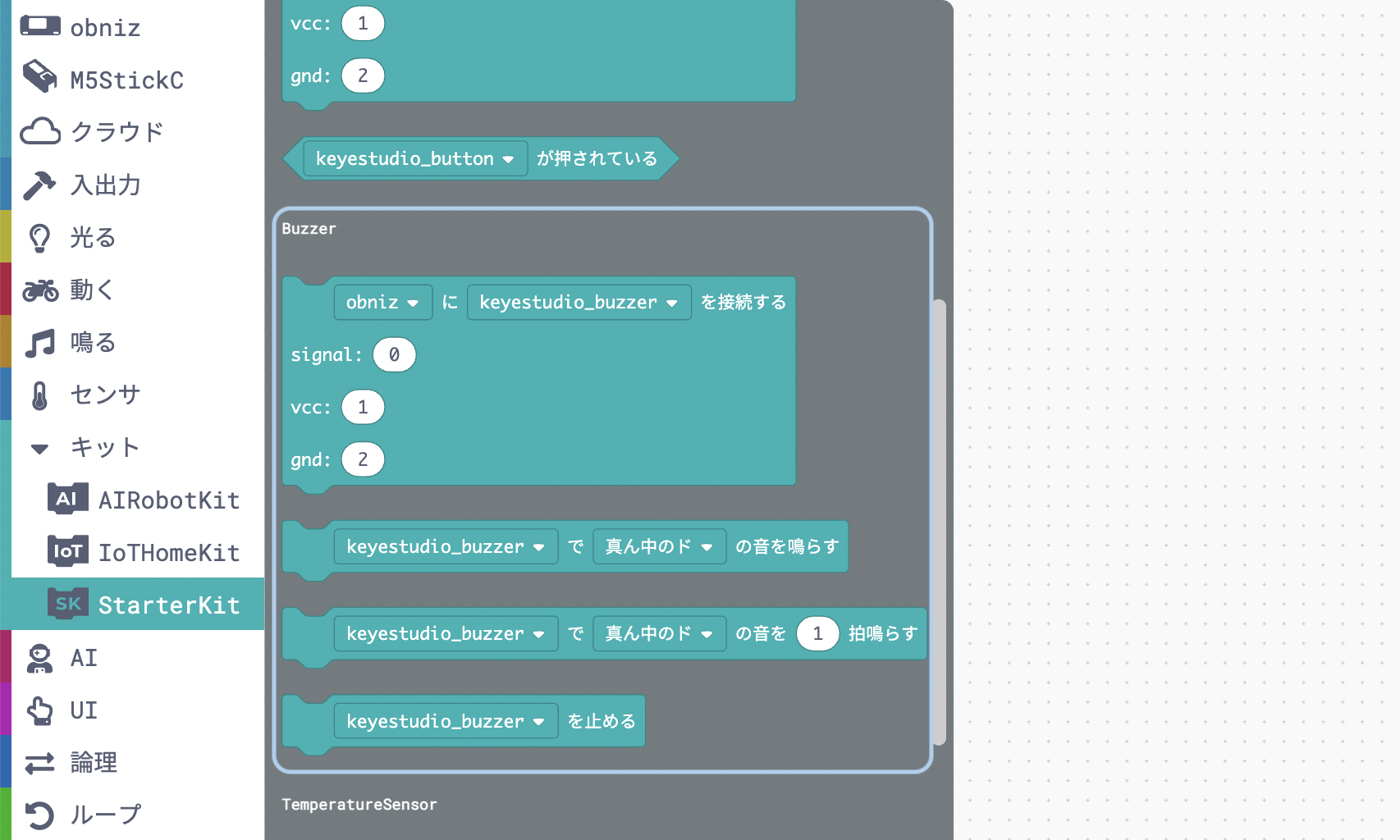Select the 入出力 hammer icon
Viewport: 1400px width, 840px height.
[39, 184]
